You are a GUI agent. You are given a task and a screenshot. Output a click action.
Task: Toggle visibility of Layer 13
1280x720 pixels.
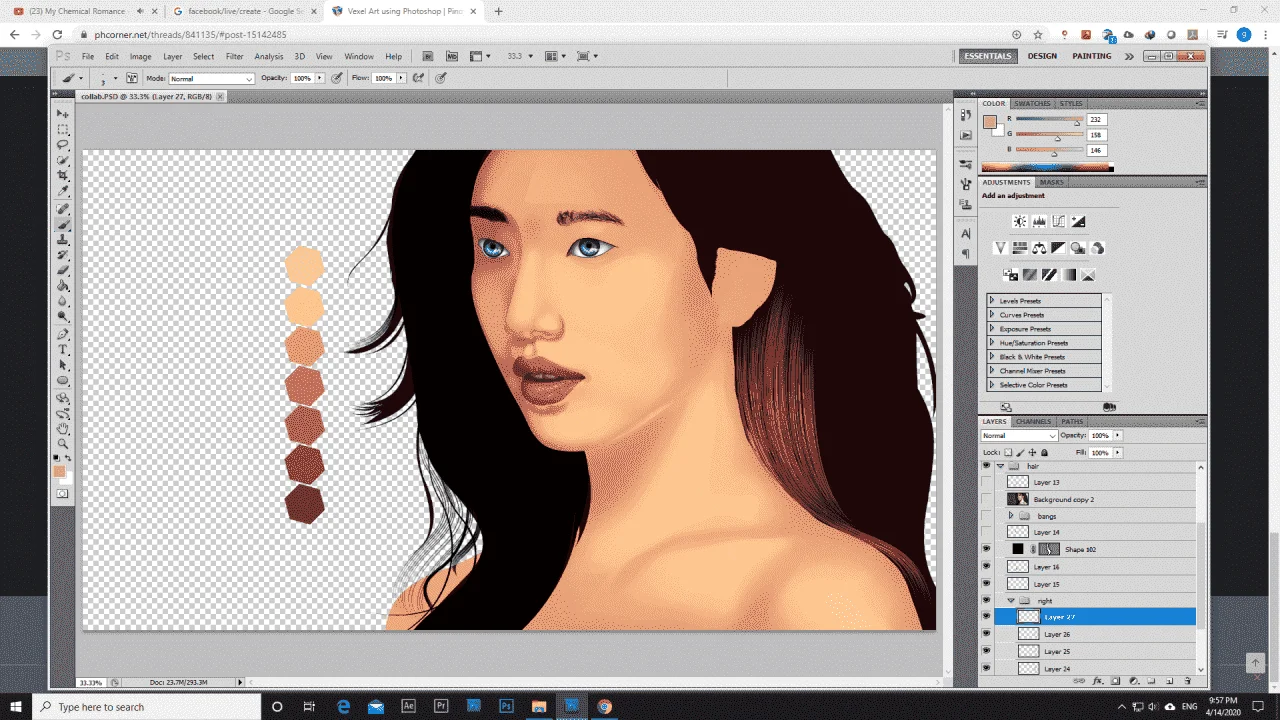click(987, 483)
